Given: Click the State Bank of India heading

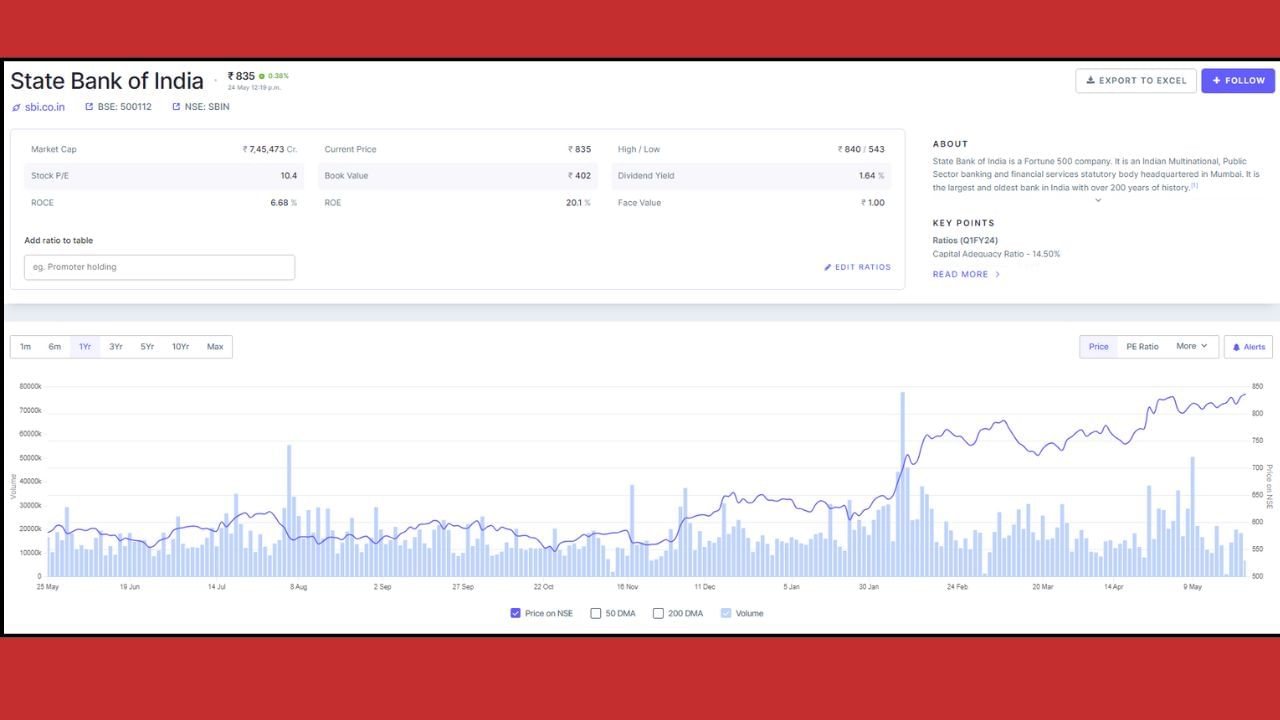Looking at the screenshot, I should click(x=107, y=81).
